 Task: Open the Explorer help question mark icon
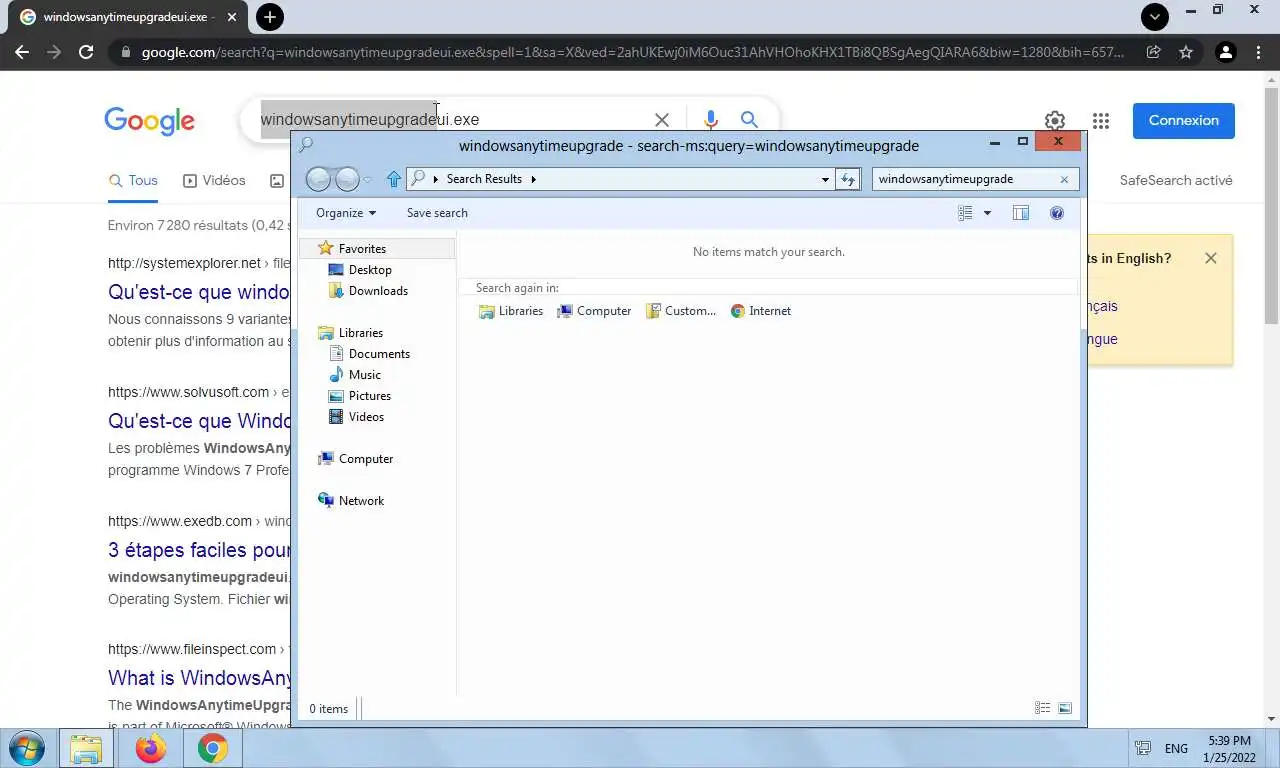tap(1056, 213)
